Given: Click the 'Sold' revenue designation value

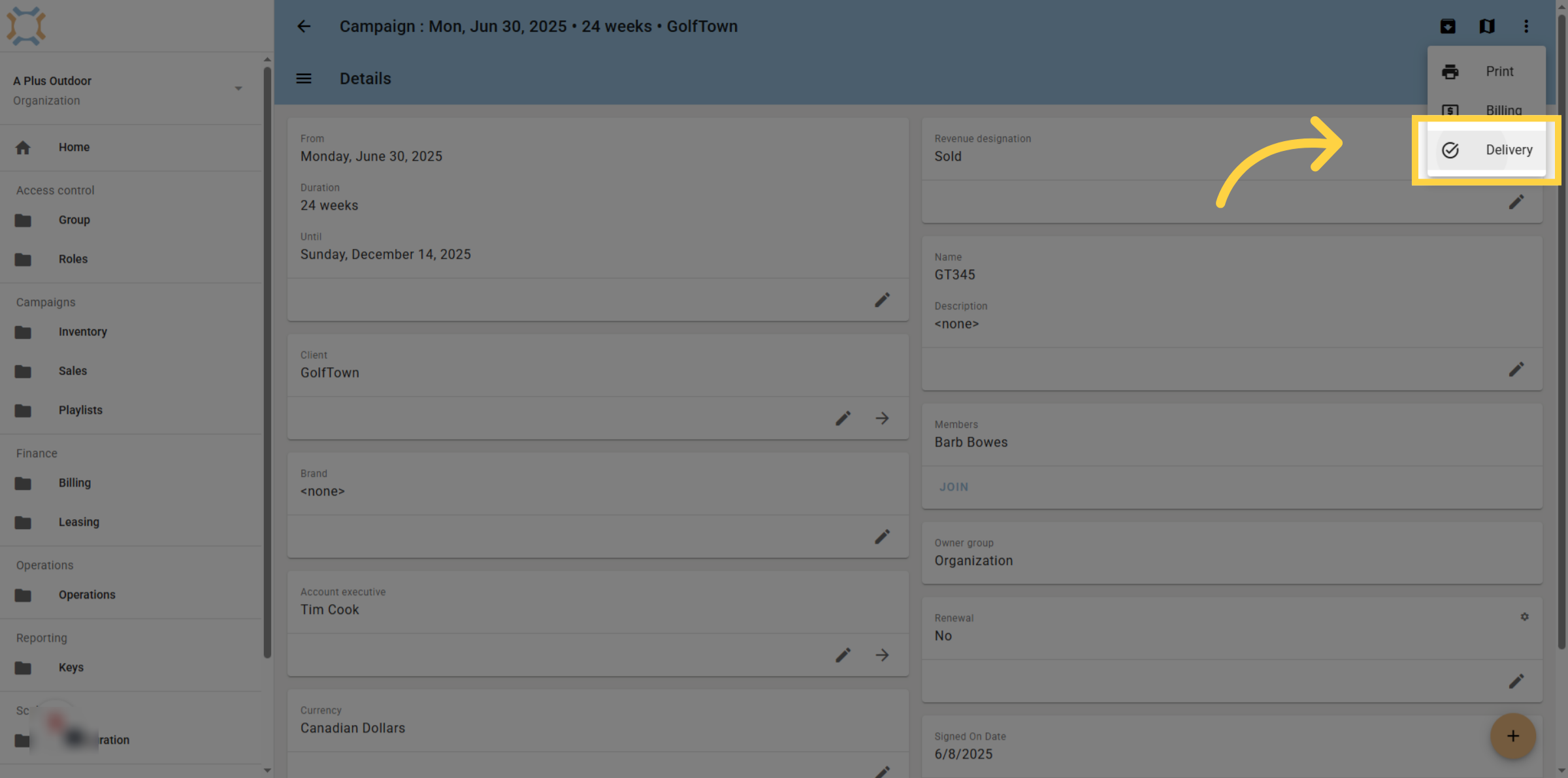Looking at the screenshot, I should pos(947,157).
